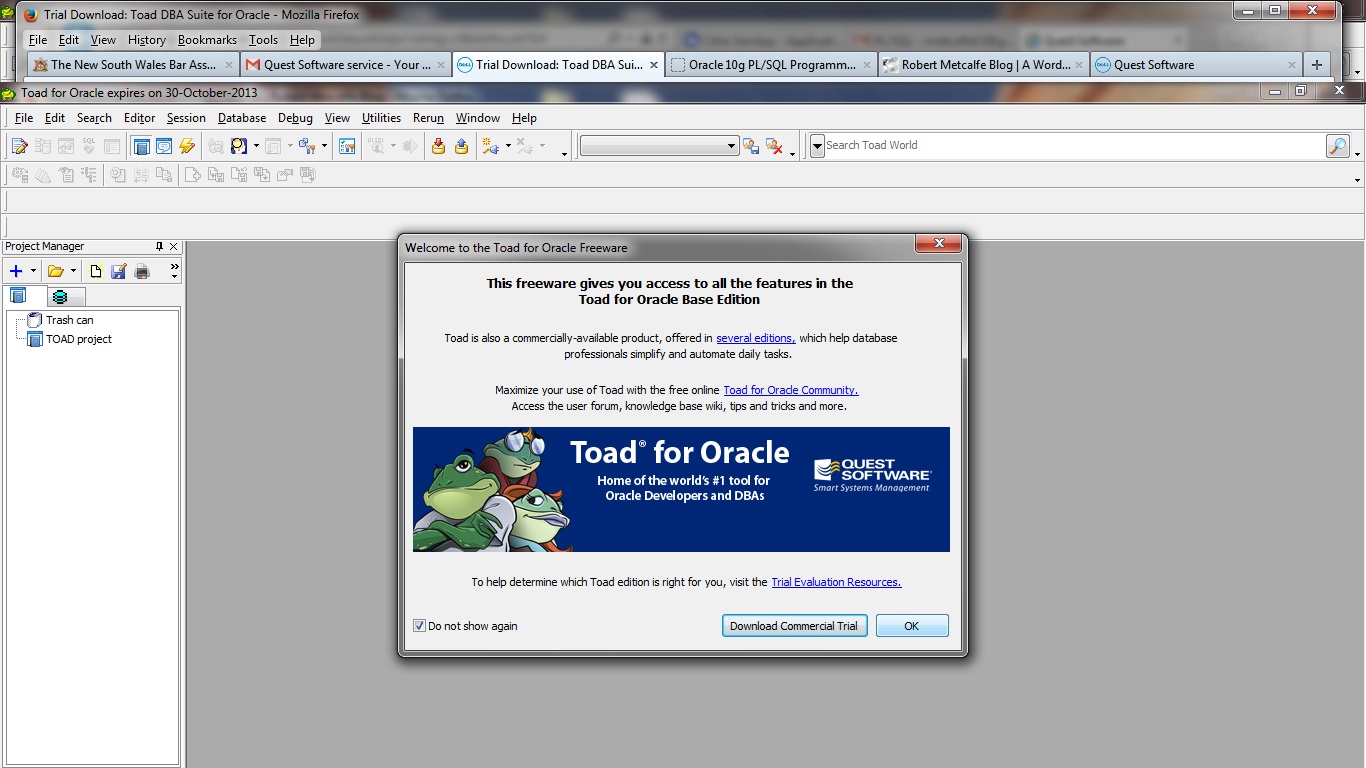The image size is (1366, 768).
Task: Click the Toad for Oracle banner image
Action: 681,490
